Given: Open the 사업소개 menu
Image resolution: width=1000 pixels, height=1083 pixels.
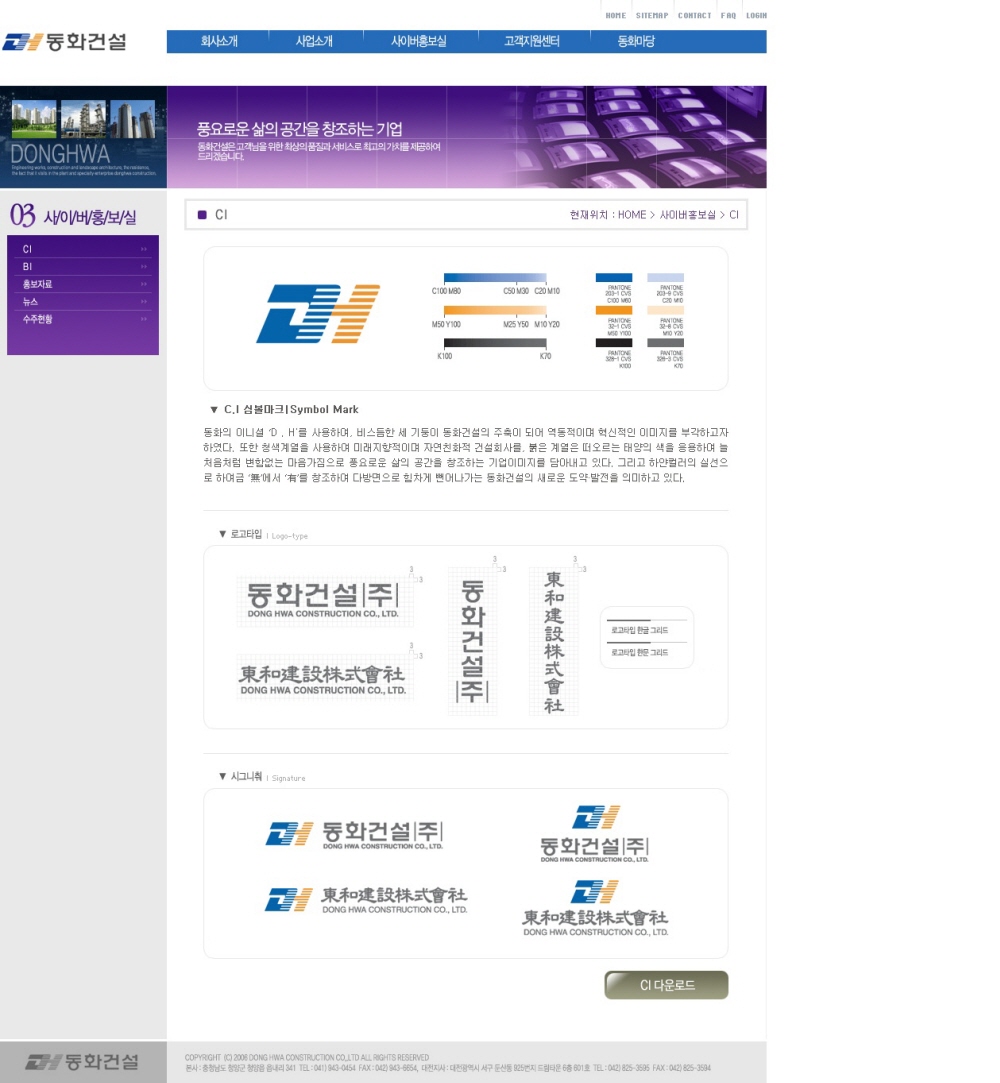Looking at the screenshot, I should point(314,42).
